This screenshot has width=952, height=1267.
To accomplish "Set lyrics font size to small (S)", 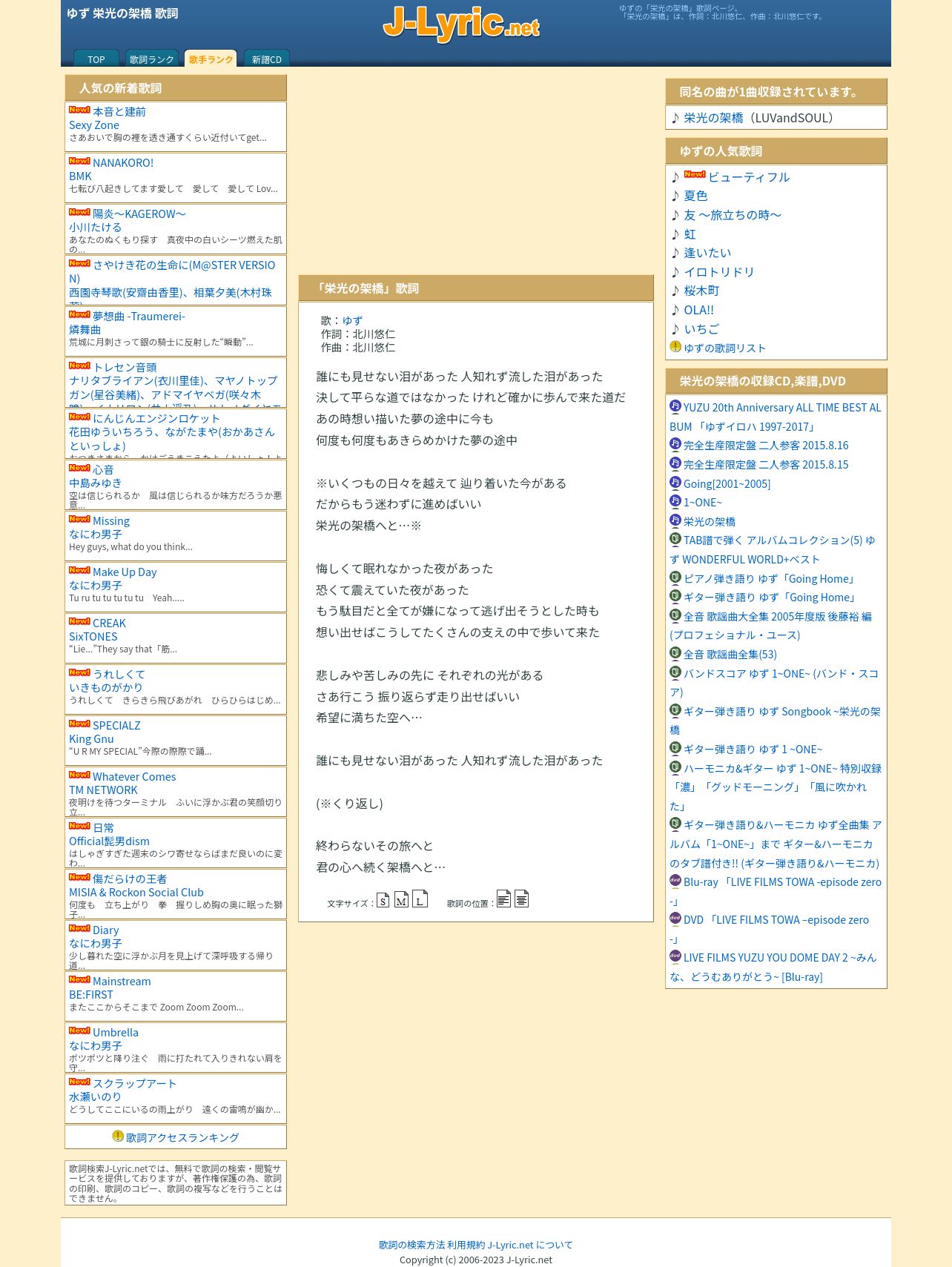I will [x=383, y=899].
